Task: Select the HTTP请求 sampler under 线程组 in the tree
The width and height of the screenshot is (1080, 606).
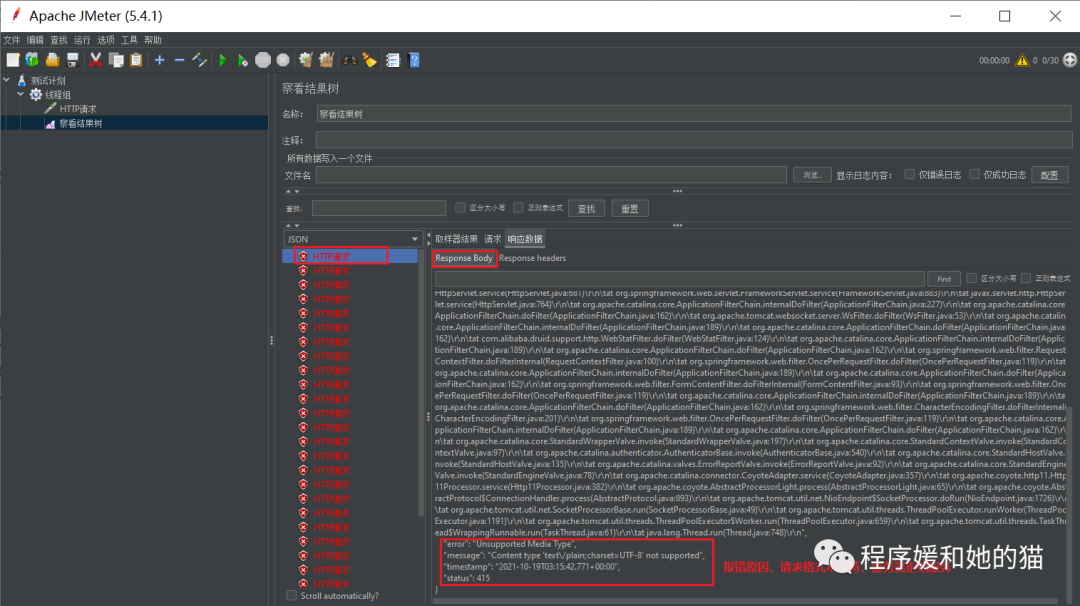Action: [77, 109]
